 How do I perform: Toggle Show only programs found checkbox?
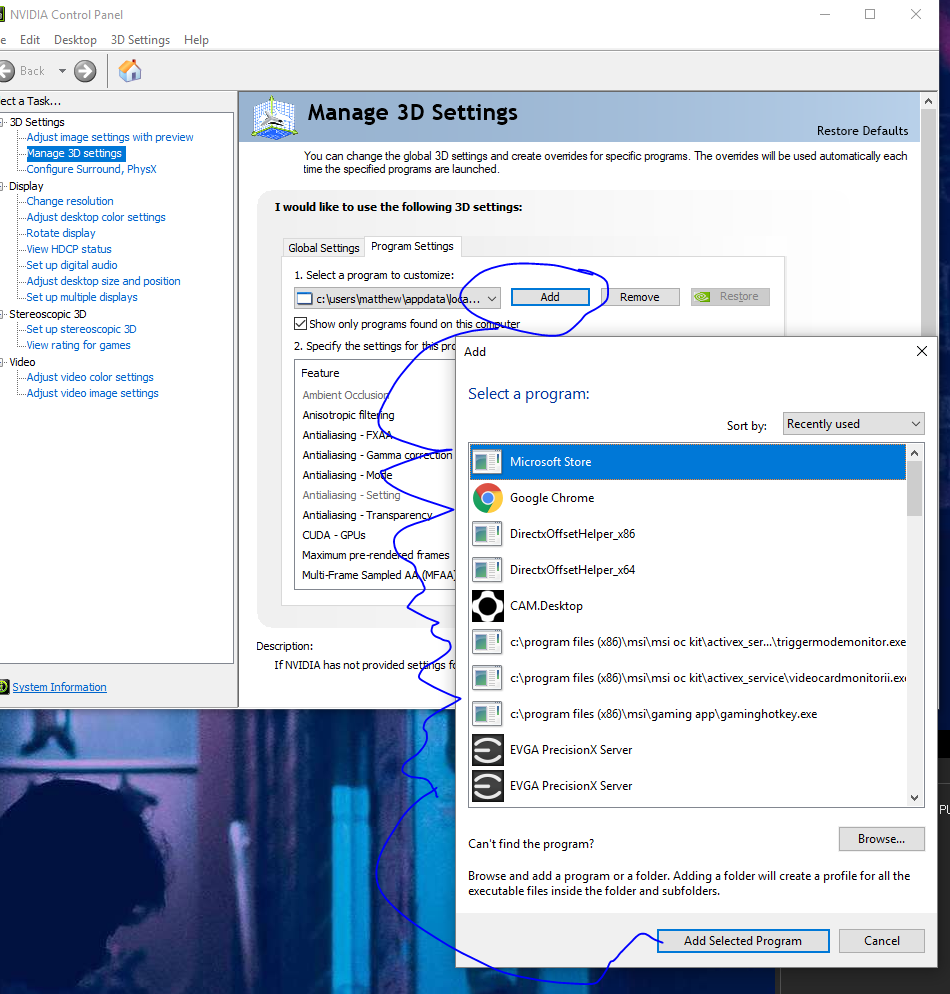pyautogui.click(x=300, y=324)
